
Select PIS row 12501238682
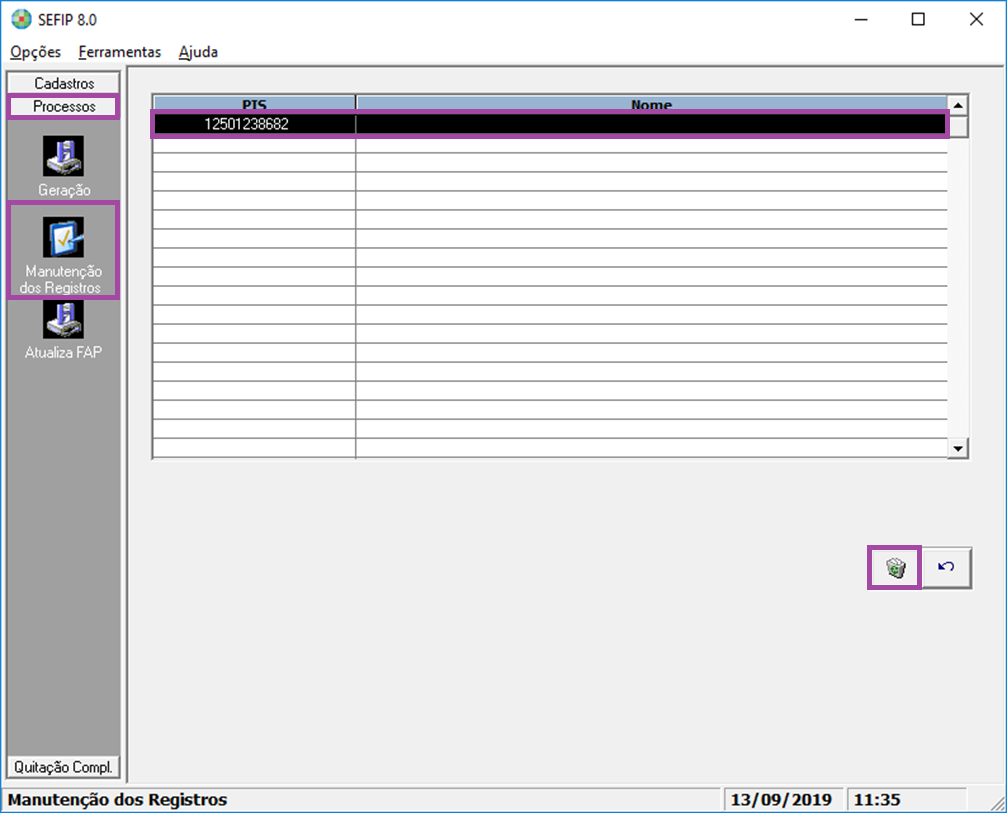point(550,124)
